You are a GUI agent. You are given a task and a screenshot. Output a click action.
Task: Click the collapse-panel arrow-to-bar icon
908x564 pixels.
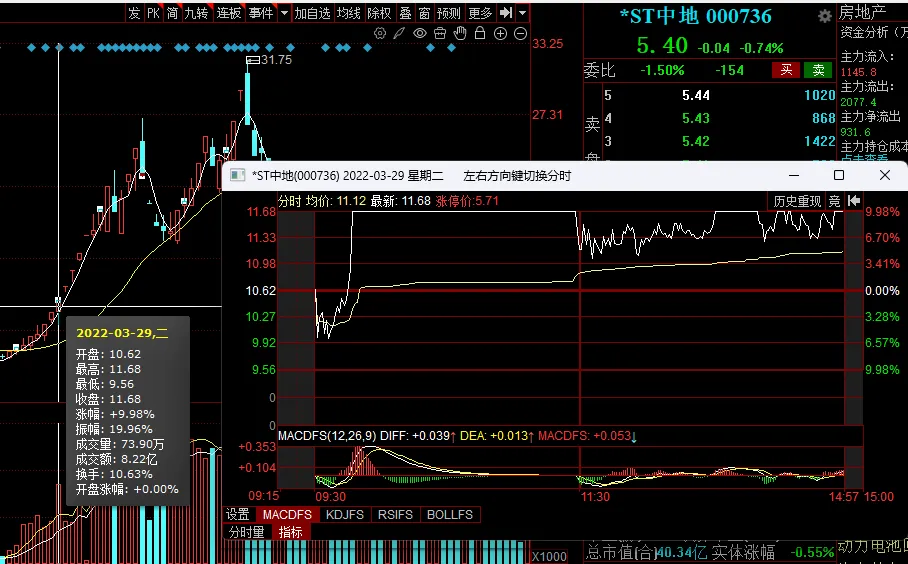coord(506,13)
